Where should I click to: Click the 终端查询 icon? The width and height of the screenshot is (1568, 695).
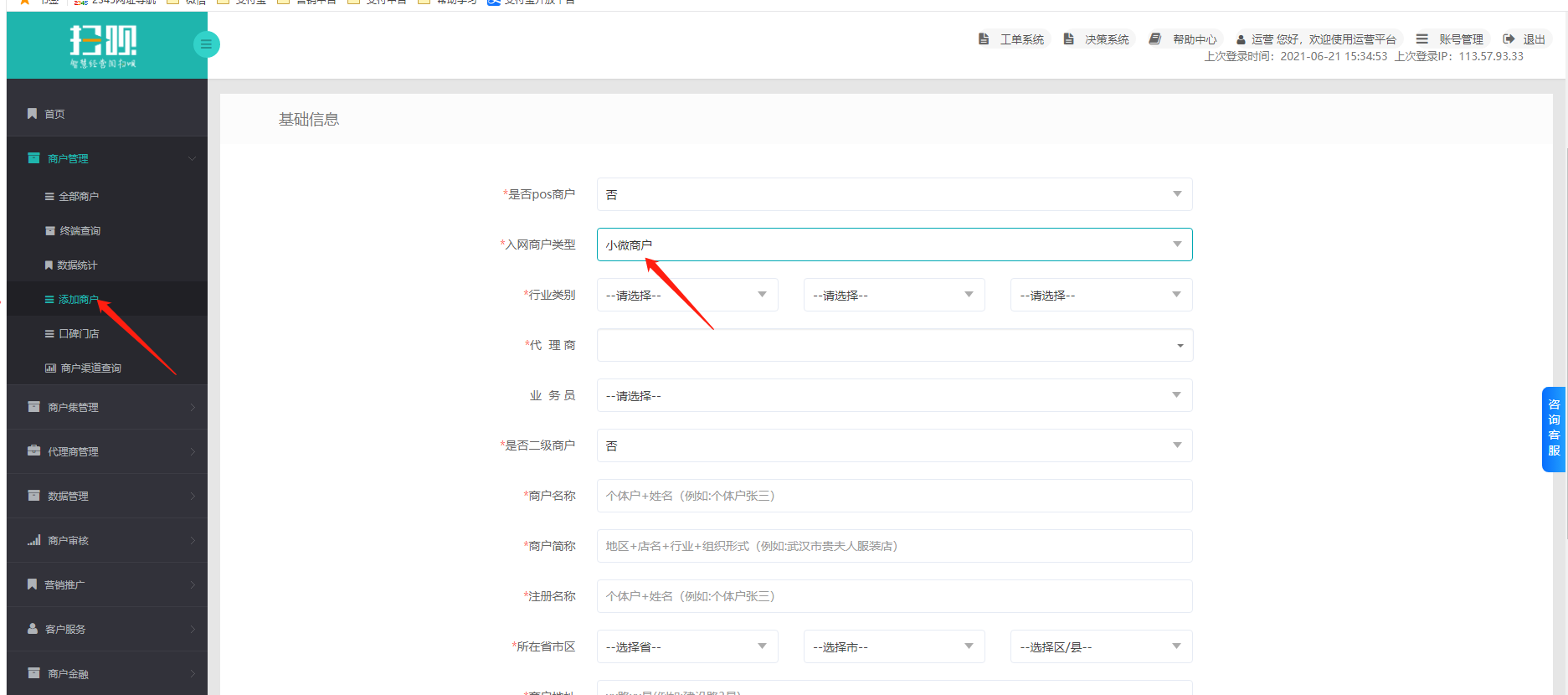tap(50, 231)
